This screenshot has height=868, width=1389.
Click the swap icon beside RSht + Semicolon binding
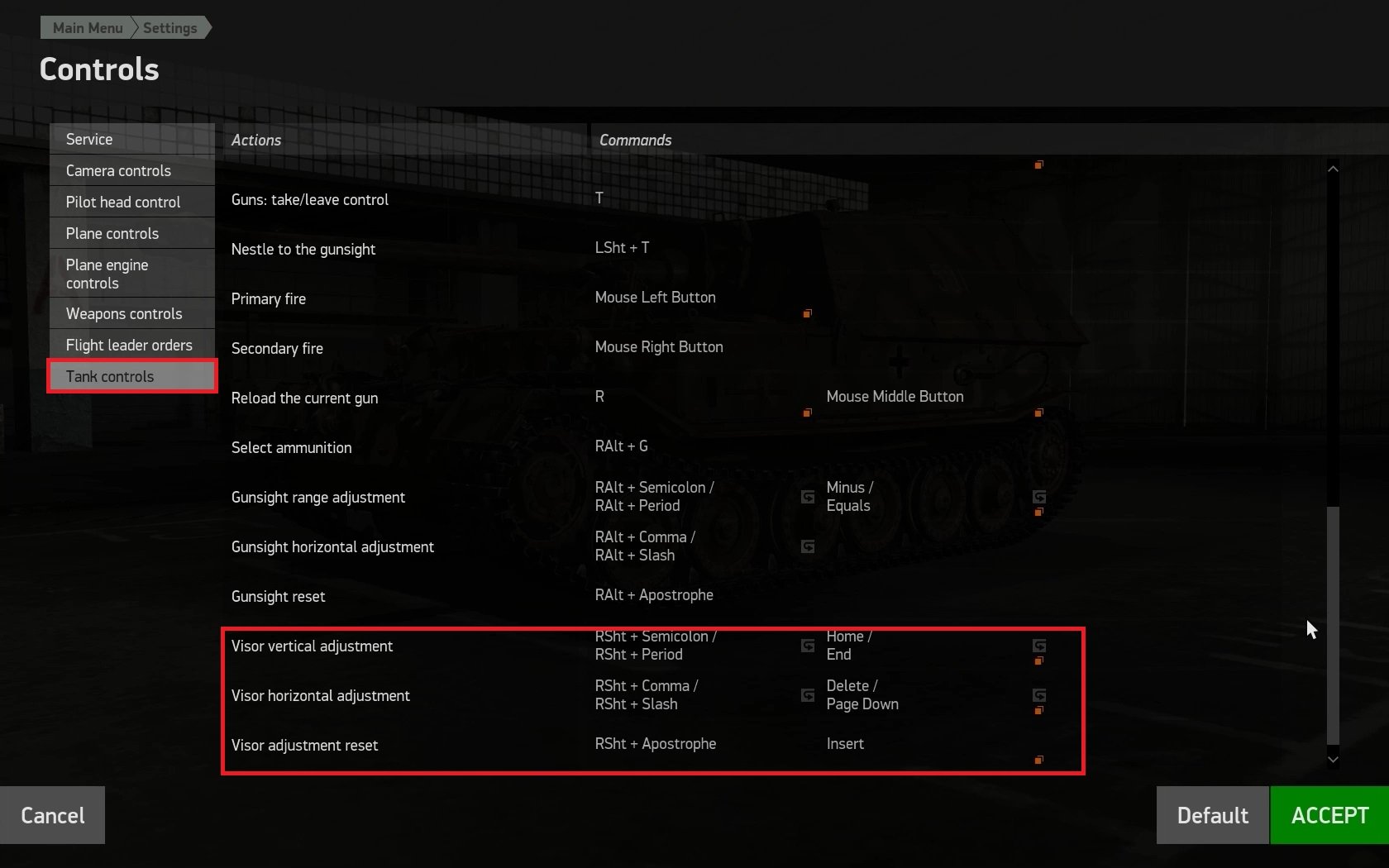coord(808,646)
